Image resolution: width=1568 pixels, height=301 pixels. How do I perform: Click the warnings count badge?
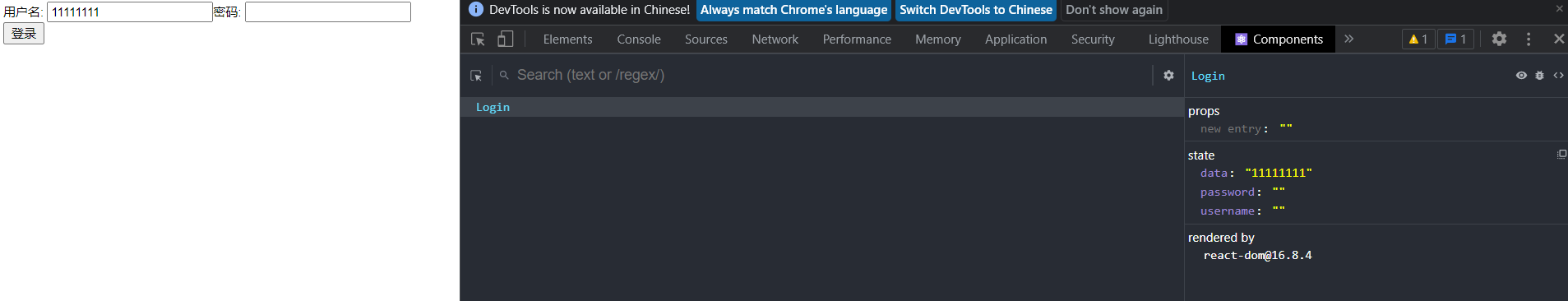[1418, 39]
